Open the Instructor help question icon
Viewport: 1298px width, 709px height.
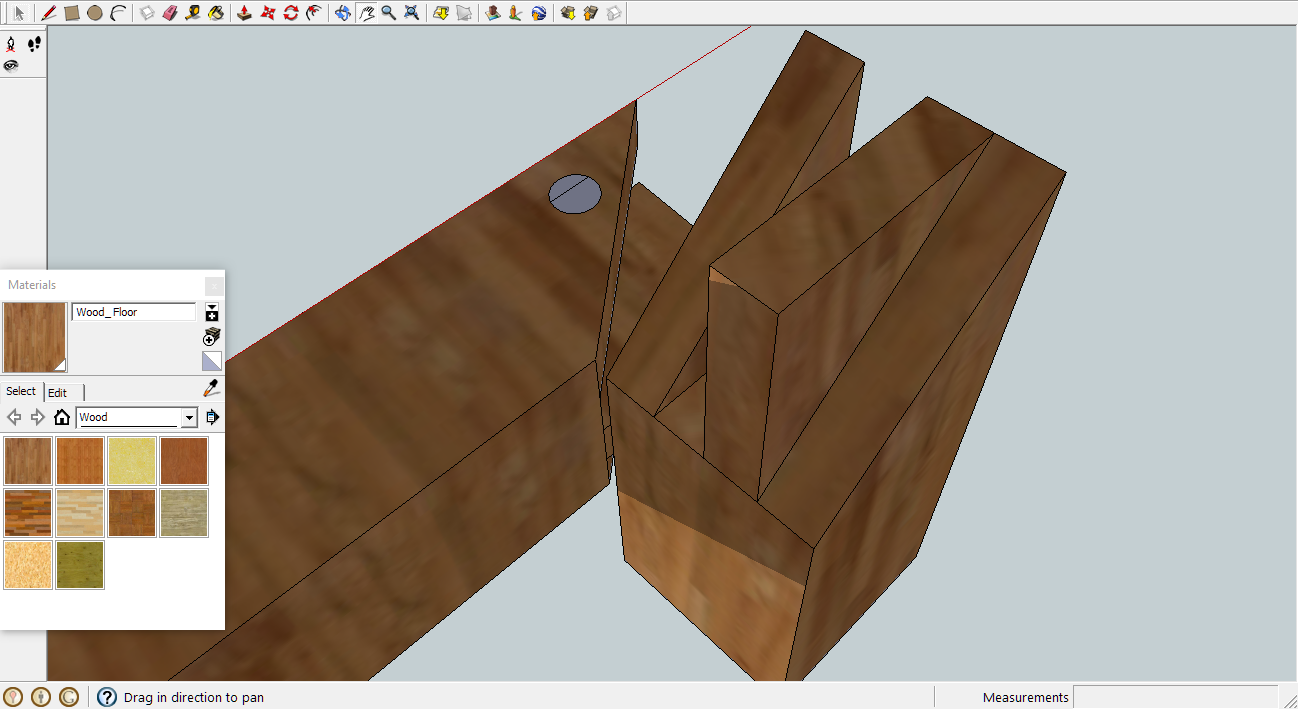click(107, 697)
